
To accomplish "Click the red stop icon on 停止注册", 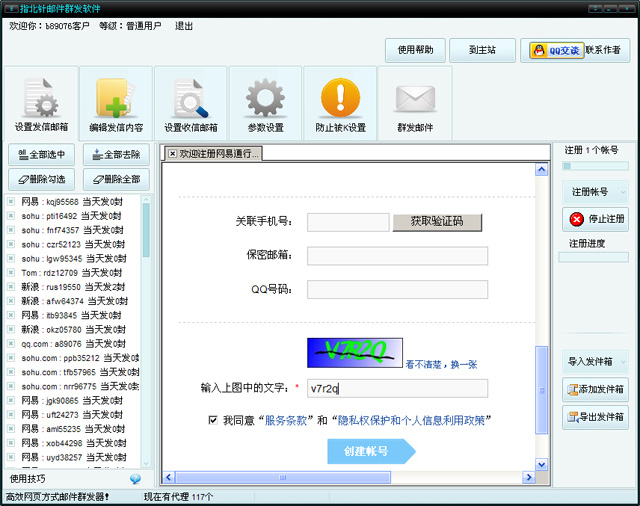I will pos(576,220).
